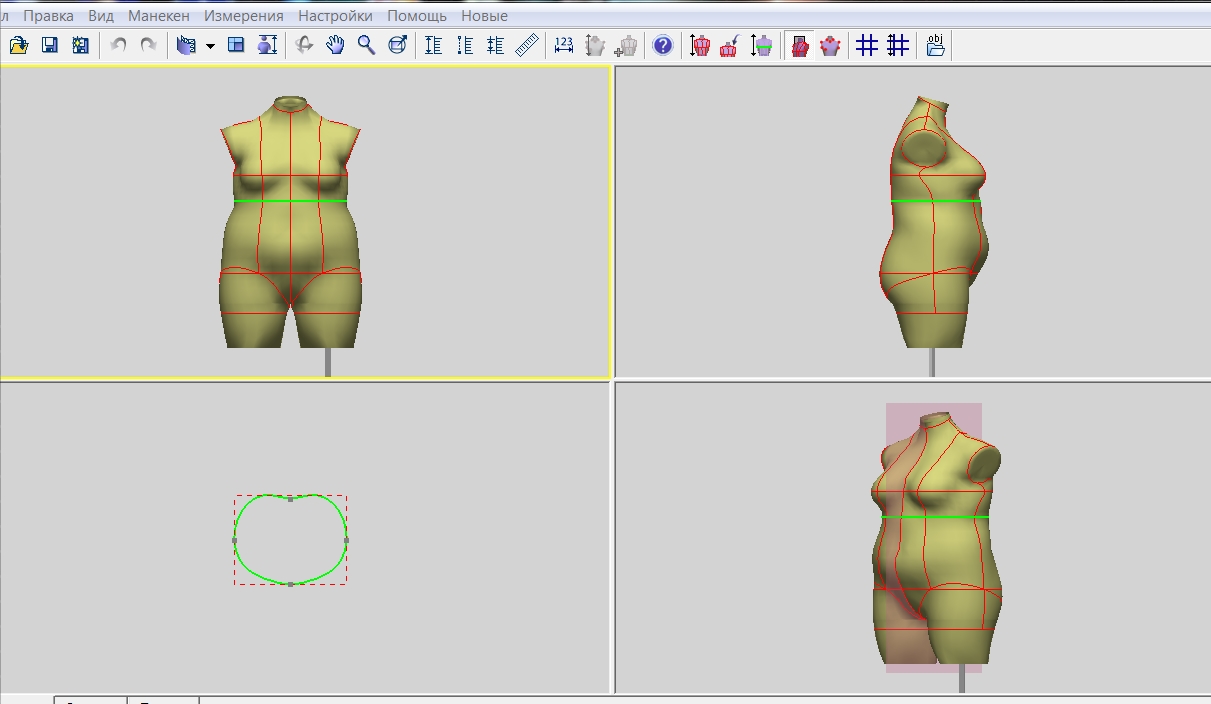
Task: Toggle the second blue grid icon
Action: coord(898,45)
